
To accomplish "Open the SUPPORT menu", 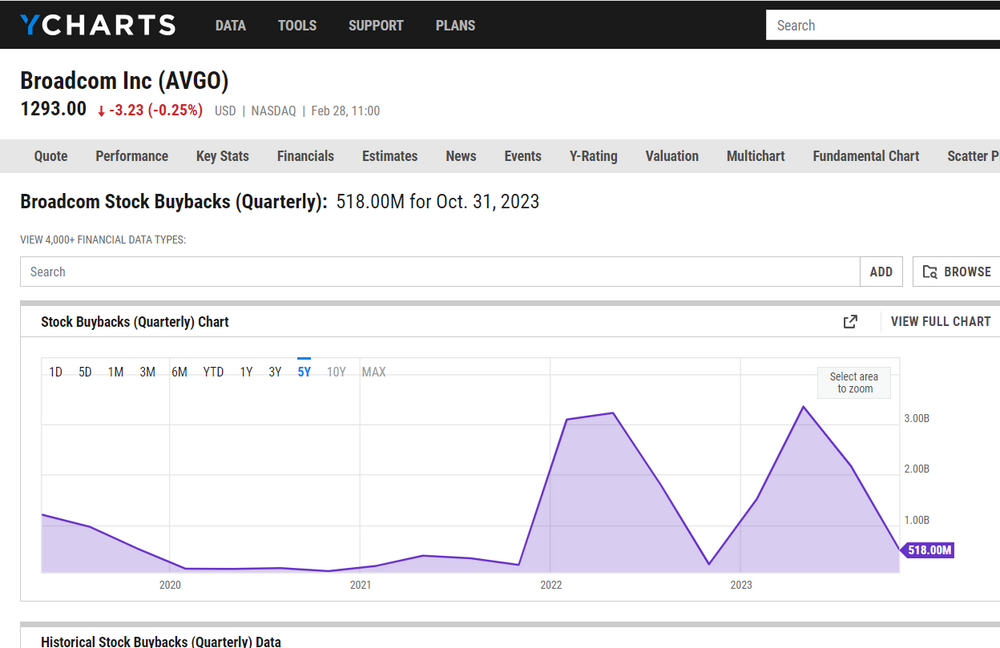I will [x=376, y=25].
